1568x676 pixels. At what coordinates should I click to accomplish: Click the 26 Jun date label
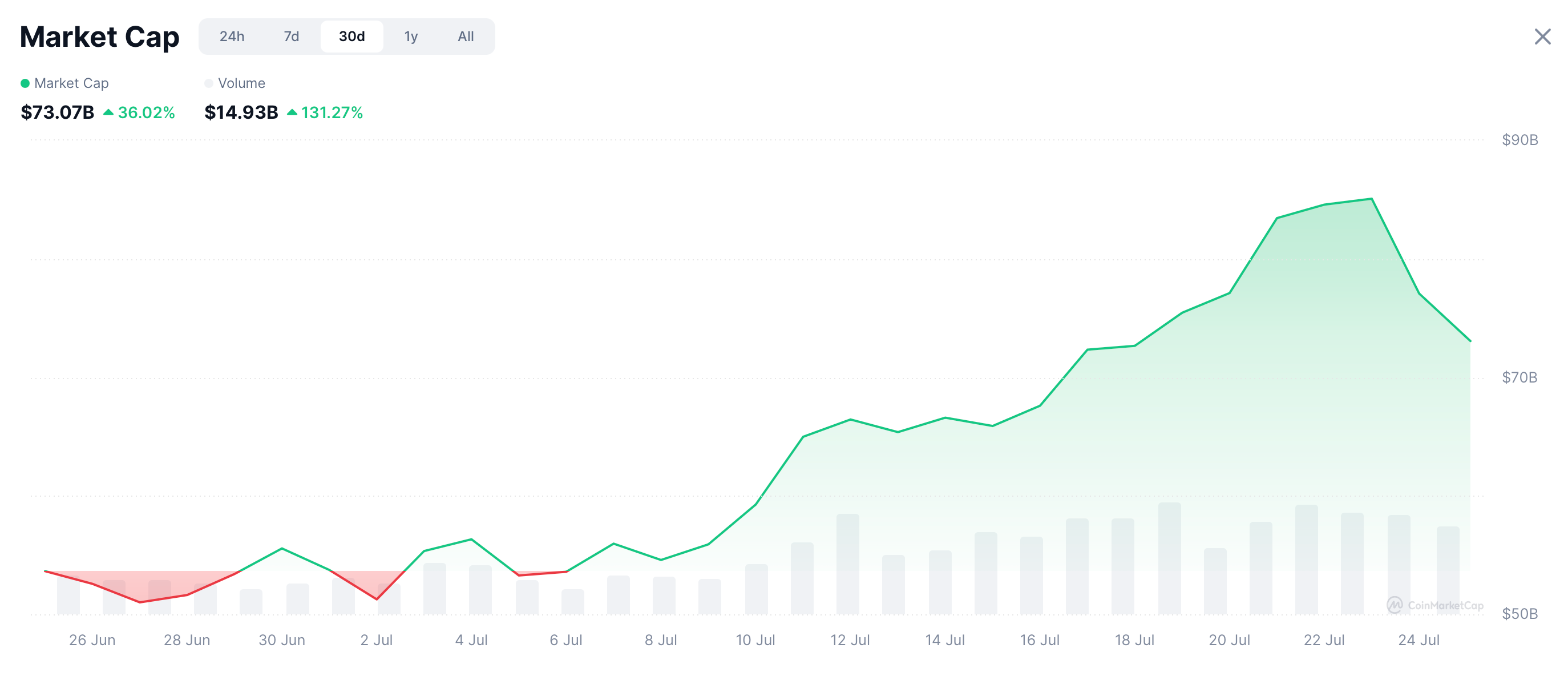point(92,641)
